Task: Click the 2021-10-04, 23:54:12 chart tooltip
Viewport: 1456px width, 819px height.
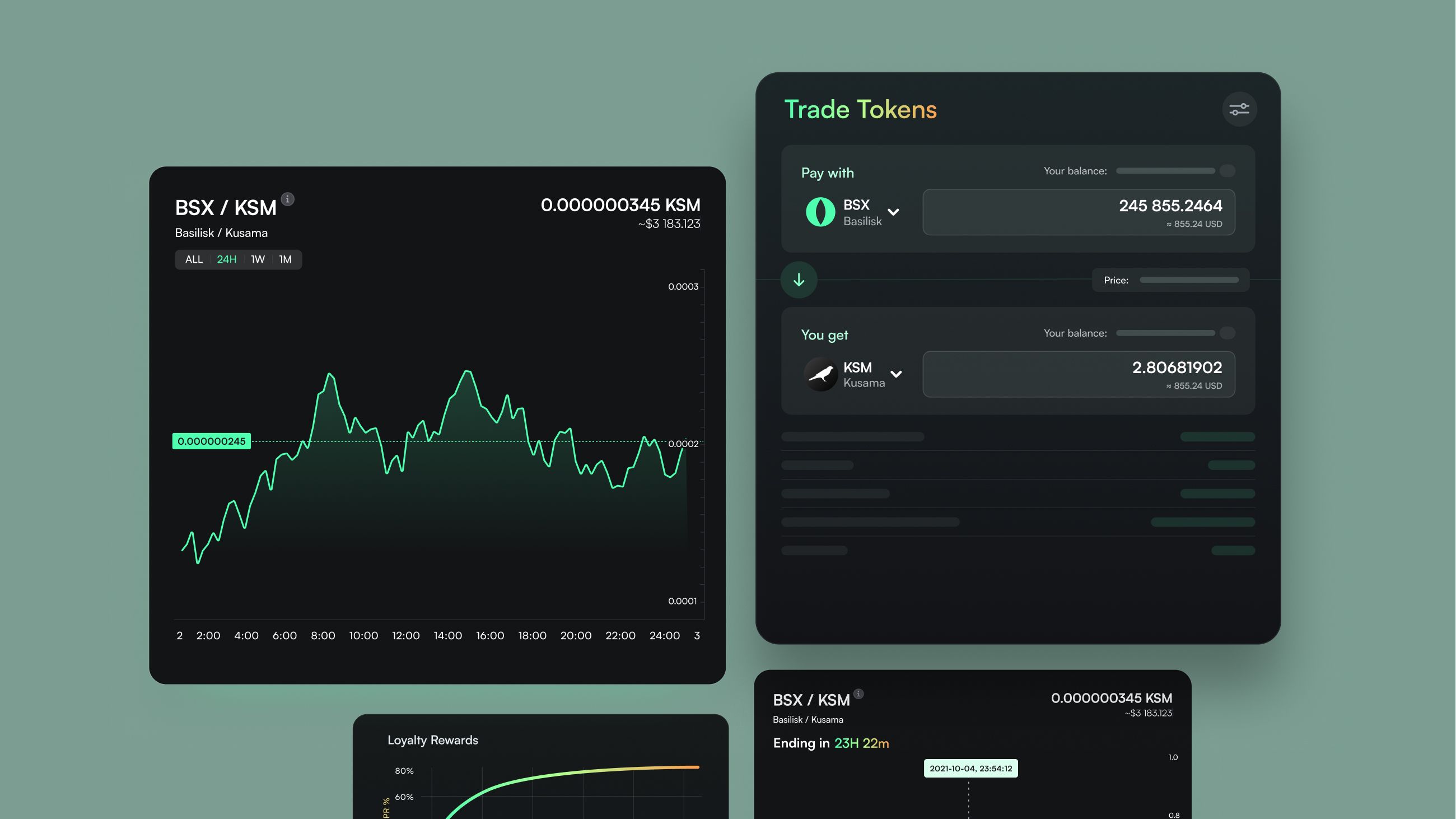Action: [x=970, y=768]
